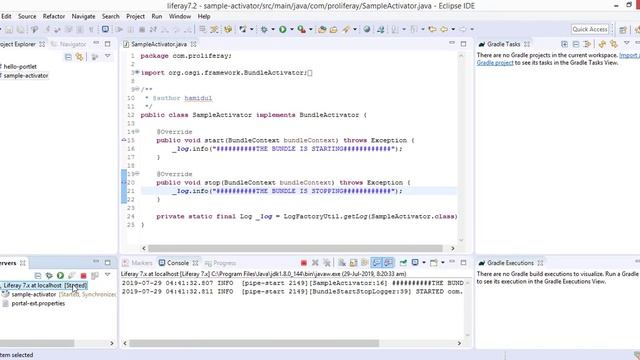Toggle Scroll Lock in the Console toolbar
Screen dimensions: 640x360
point(353,263)
